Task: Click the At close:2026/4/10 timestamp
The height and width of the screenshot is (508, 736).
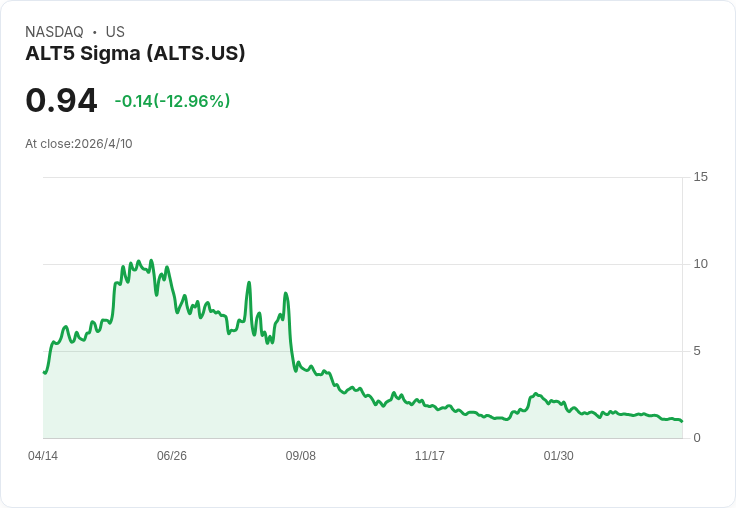Action: 79,144
